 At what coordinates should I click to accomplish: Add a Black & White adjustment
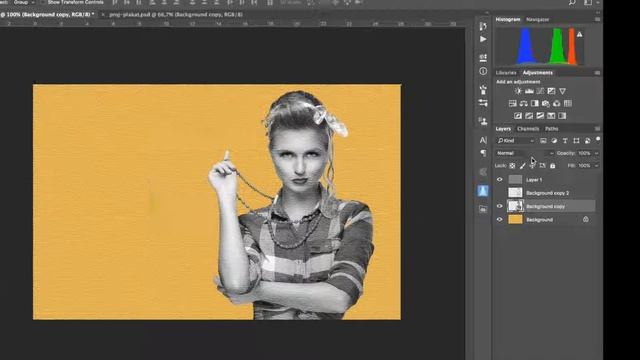pos(535,104)
